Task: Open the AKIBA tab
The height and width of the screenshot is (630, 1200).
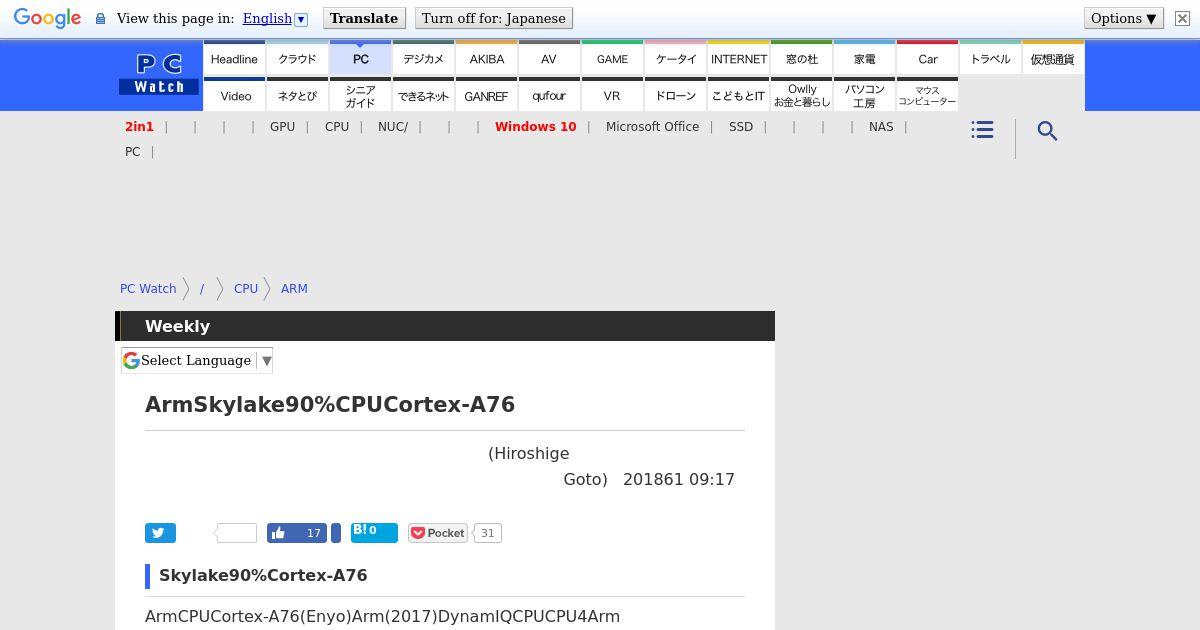Action: click(x=486, y=58)
